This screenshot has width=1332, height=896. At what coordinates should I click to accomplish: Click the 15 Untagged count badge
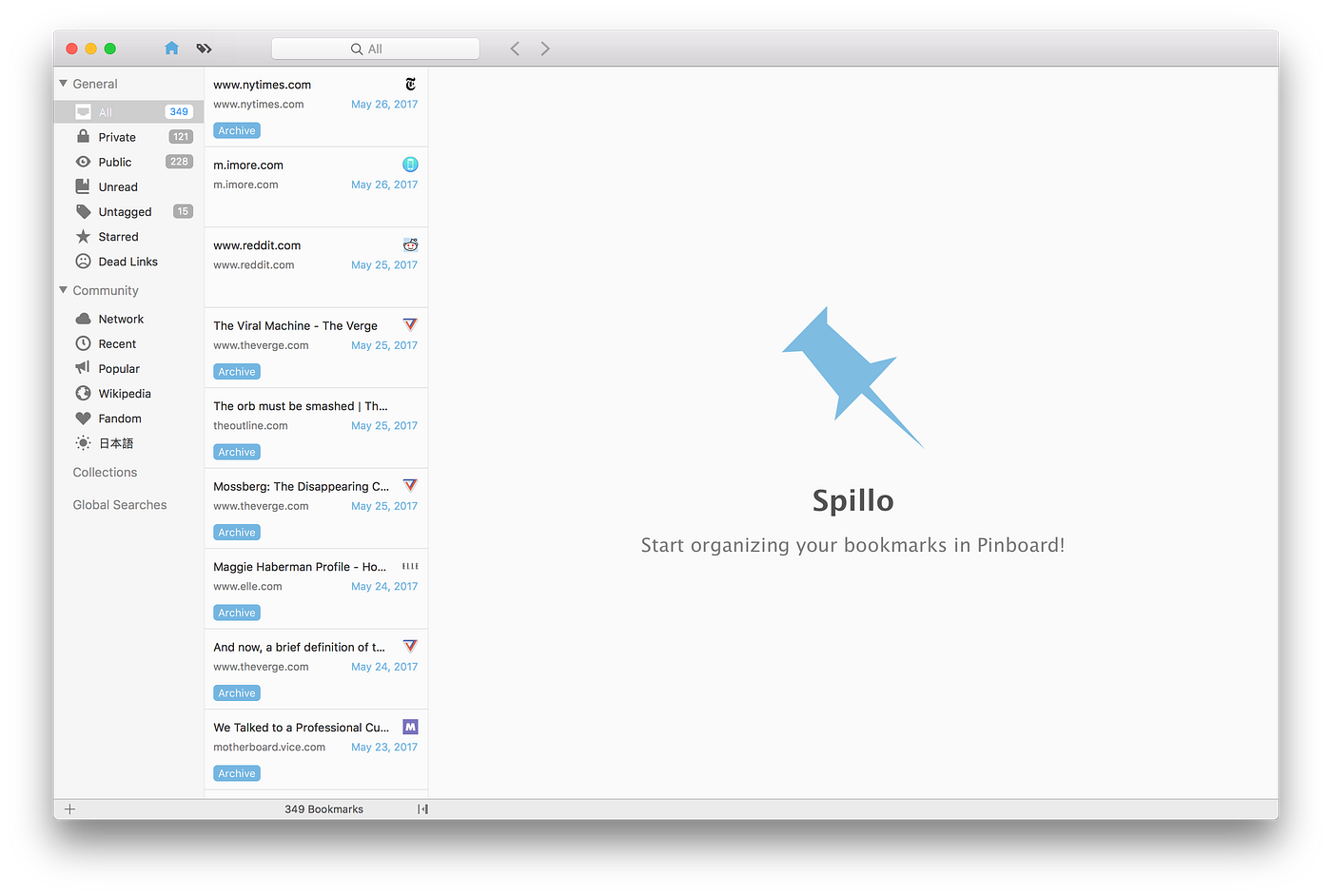point(183,211)
